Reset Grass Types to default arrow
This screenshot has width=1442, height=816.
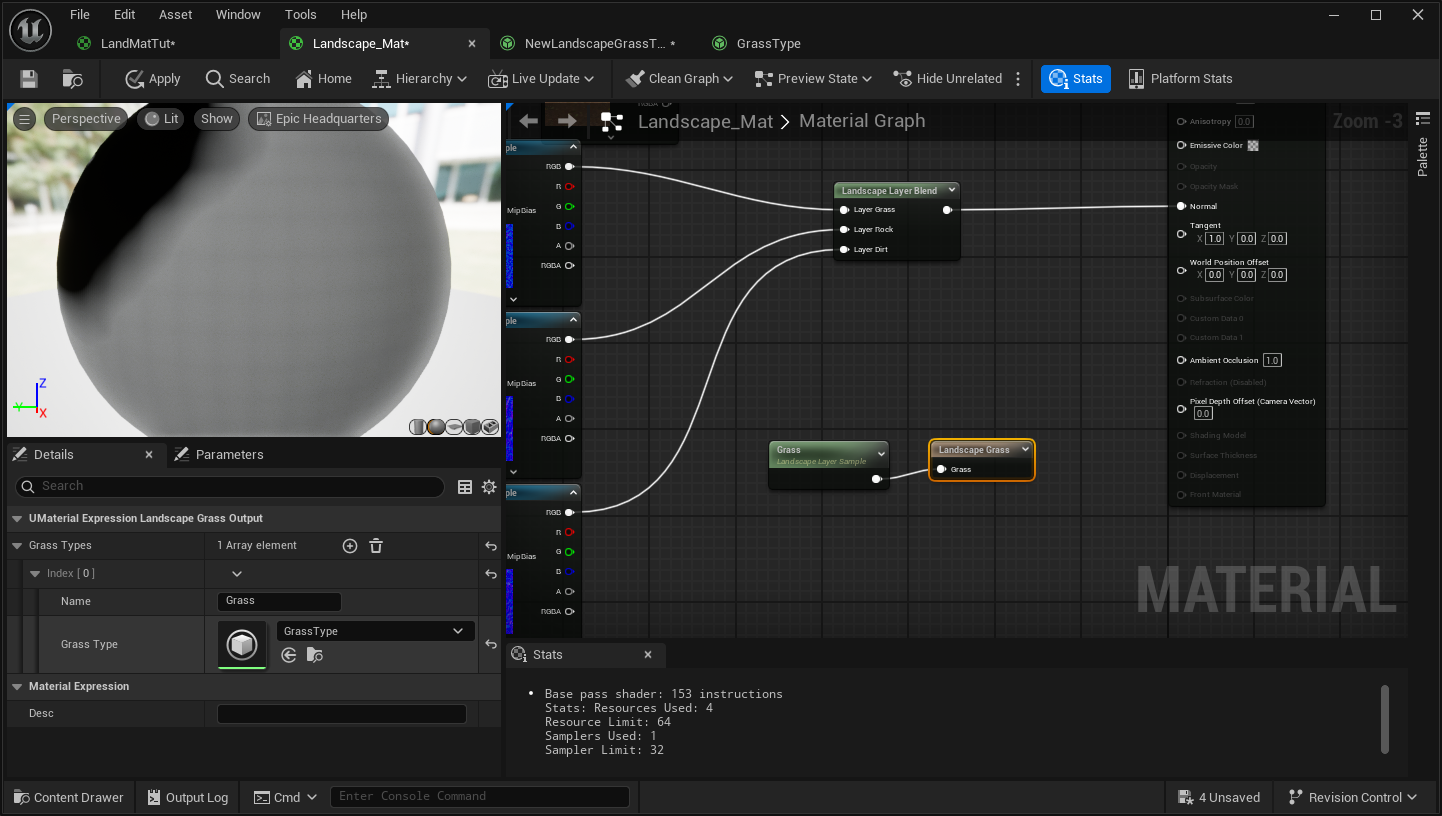pos(491,546)
